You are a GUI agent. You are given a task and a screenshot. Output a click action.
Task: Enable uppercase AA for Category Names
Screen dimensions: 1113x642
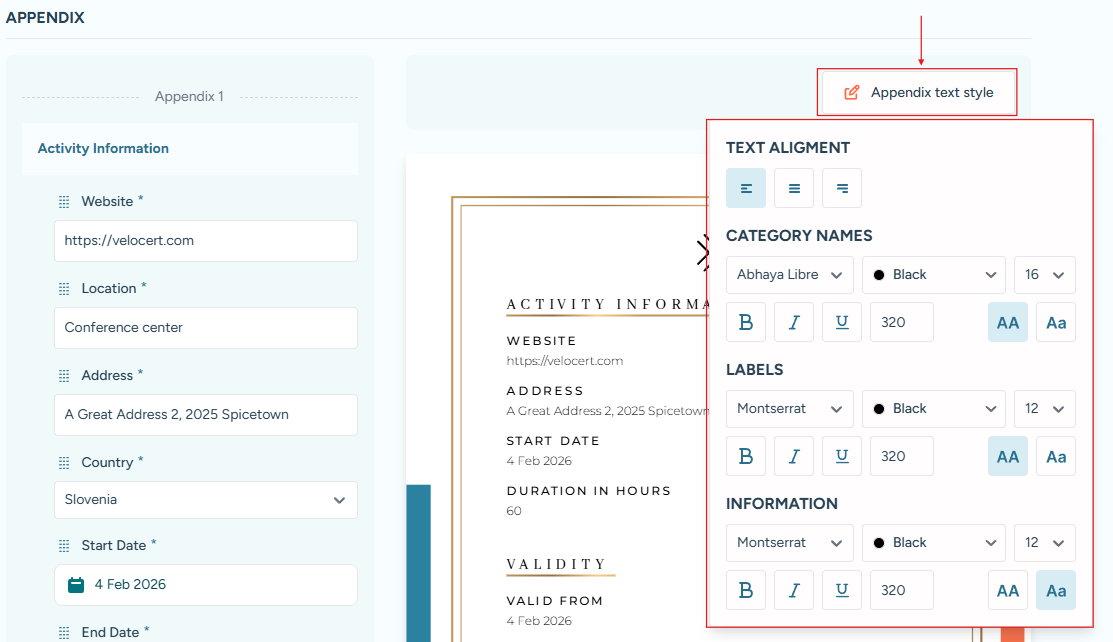[1008, 322]
